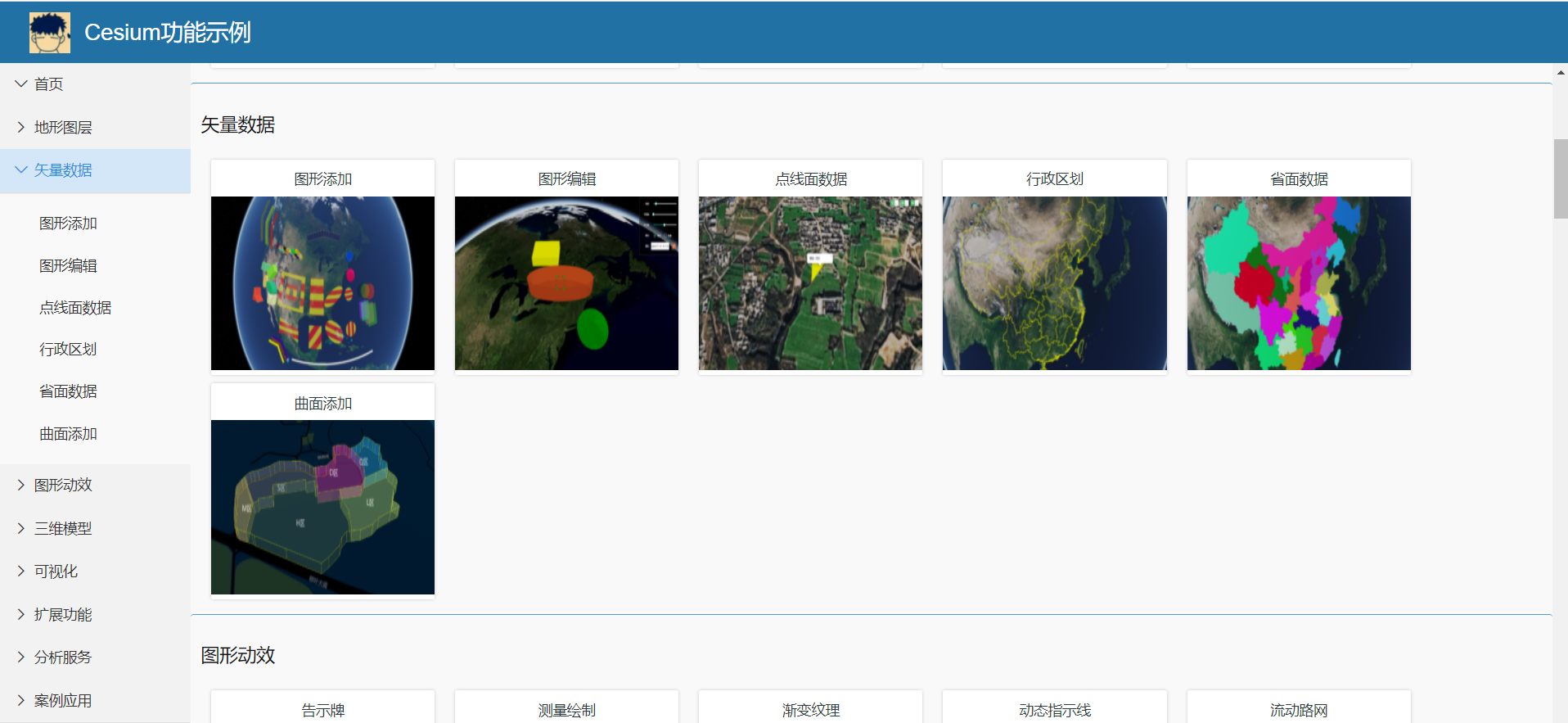Select 点线面数据 in the sidebar submenu
The height and width of the screenshot is (723, 1568).
tap(75, 308)
